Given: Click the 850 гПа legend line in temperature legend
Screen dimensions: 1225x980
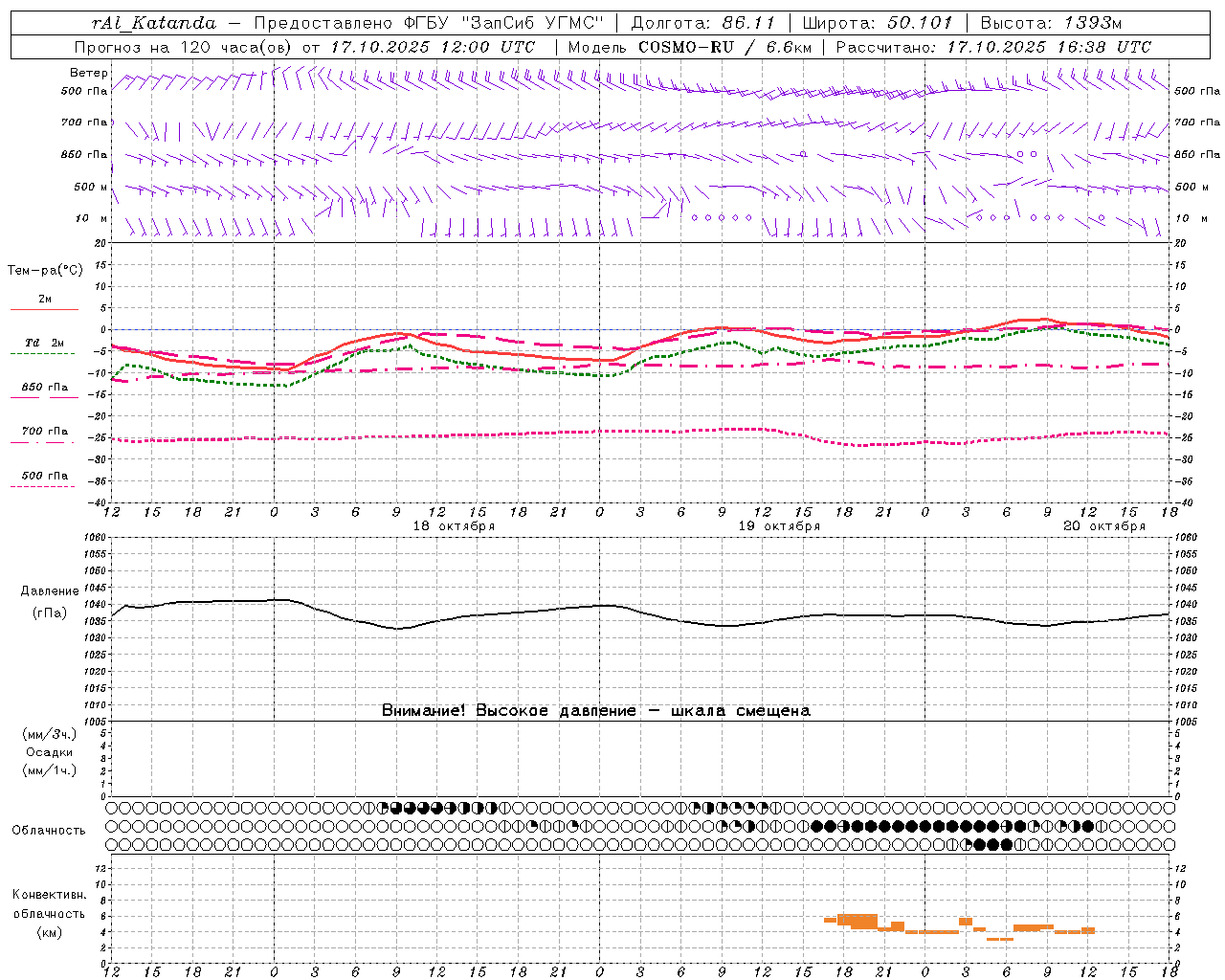Looking at the screenshot, I should pyautogui.click(x=44, y=396).
